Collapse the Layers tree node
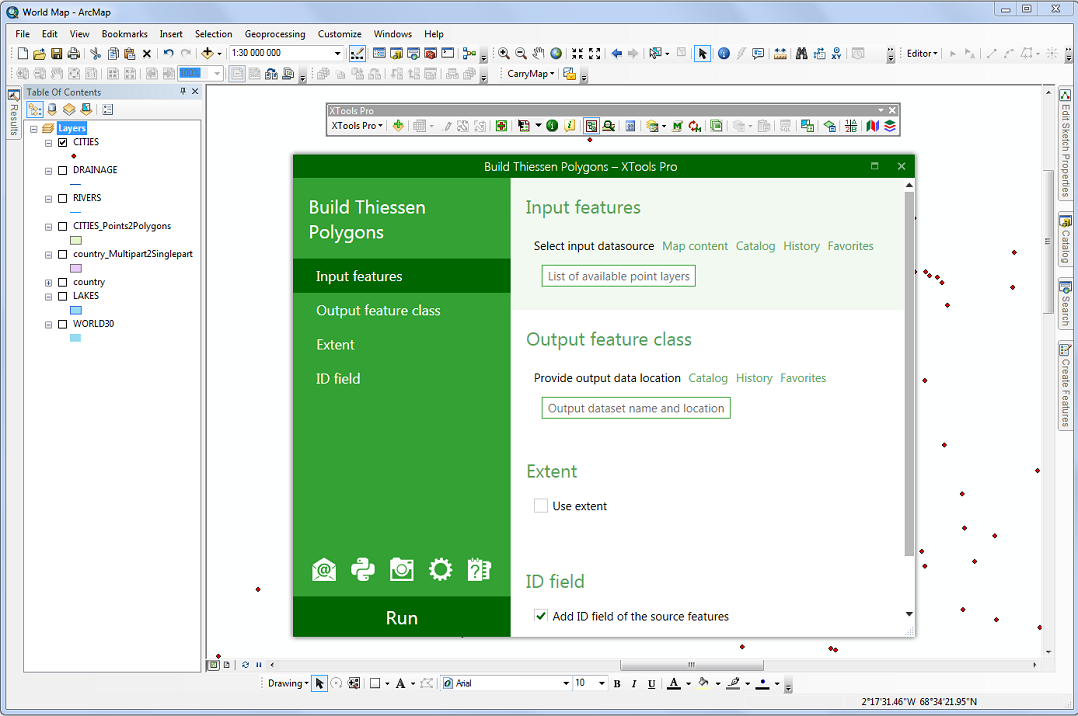 click(x=34, y=129)
